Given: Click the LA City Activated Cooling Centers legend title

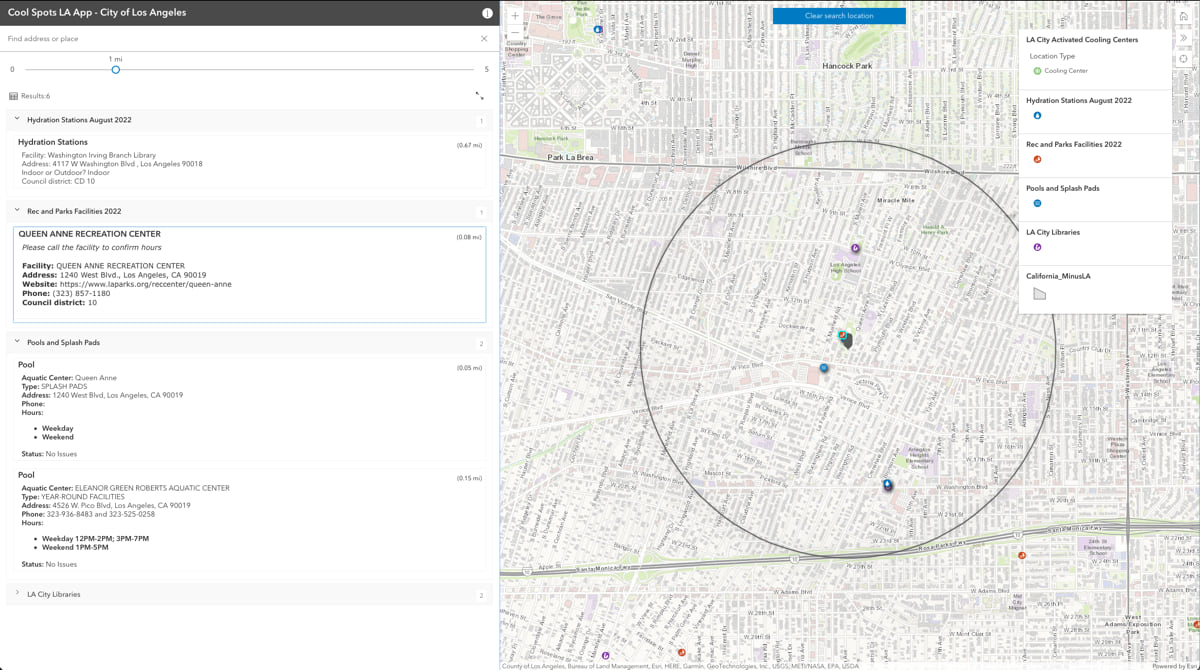Looking at the screenshot, I should point(1082,40).
